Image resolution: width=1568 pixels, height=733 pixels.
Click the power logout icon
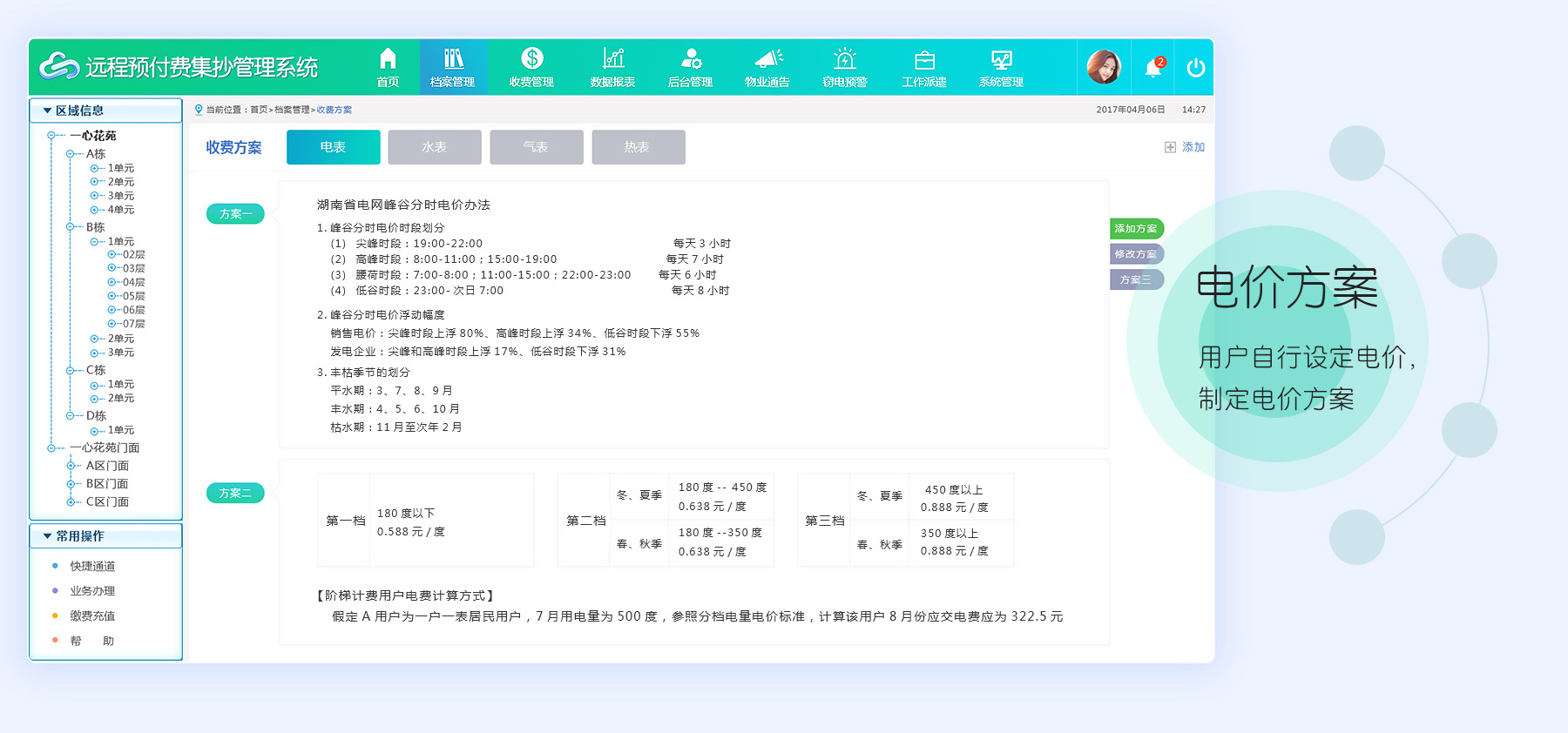tap(1195, 67)
